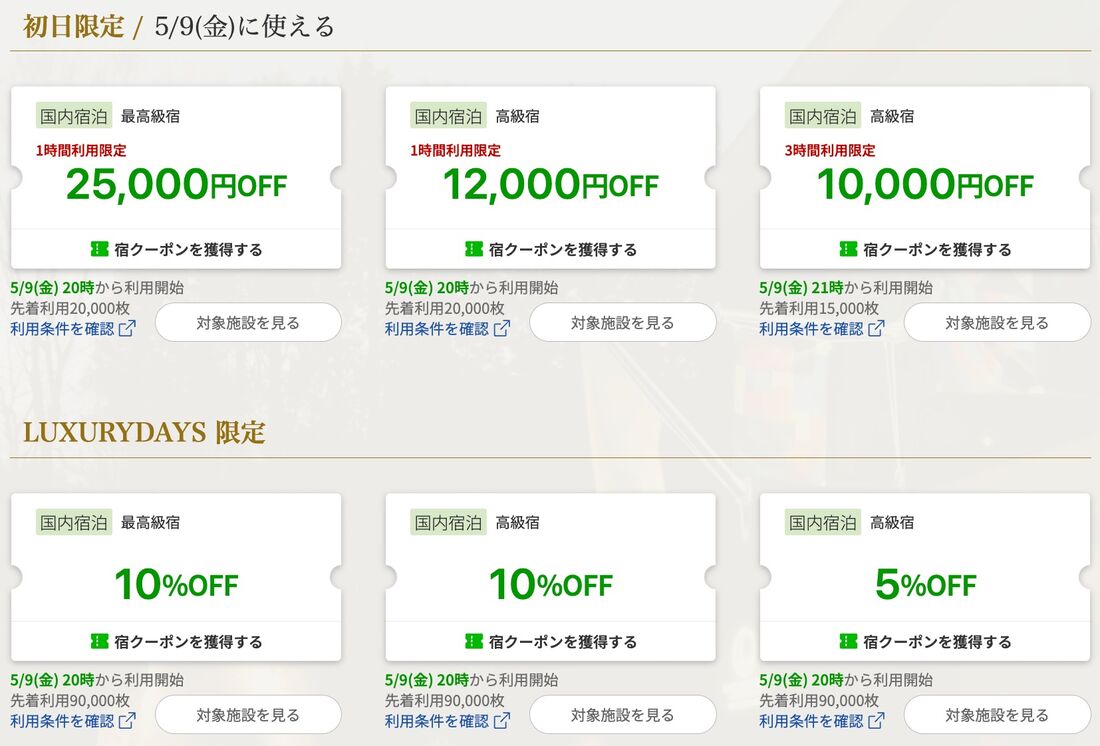Click ticket icon on 5%OFF coupon
This screenshot has height=746, width=1100.
tap(849, 641)
